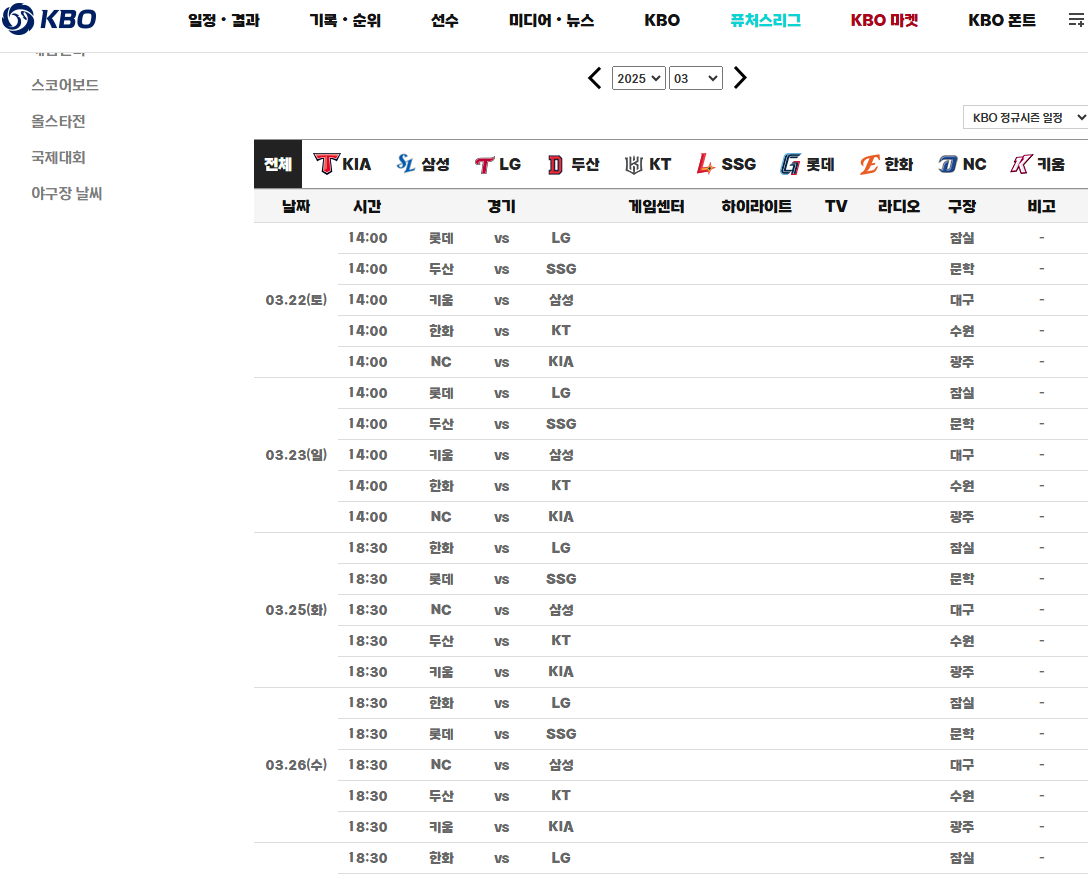
Task: Select the 두산 team filter logo
Action: [x=572, y=163]
